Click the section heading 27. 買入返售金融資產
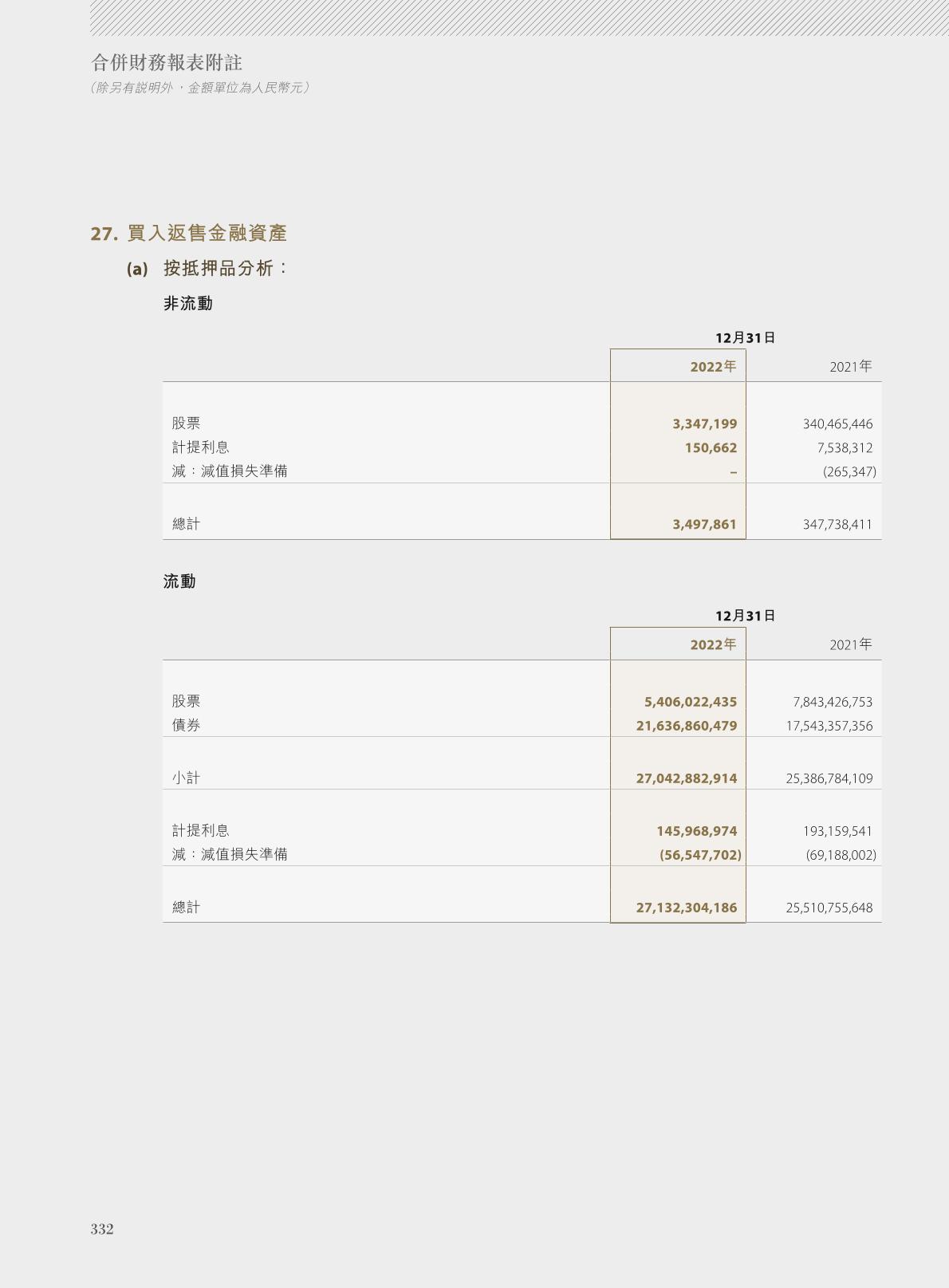 point(189,234)
